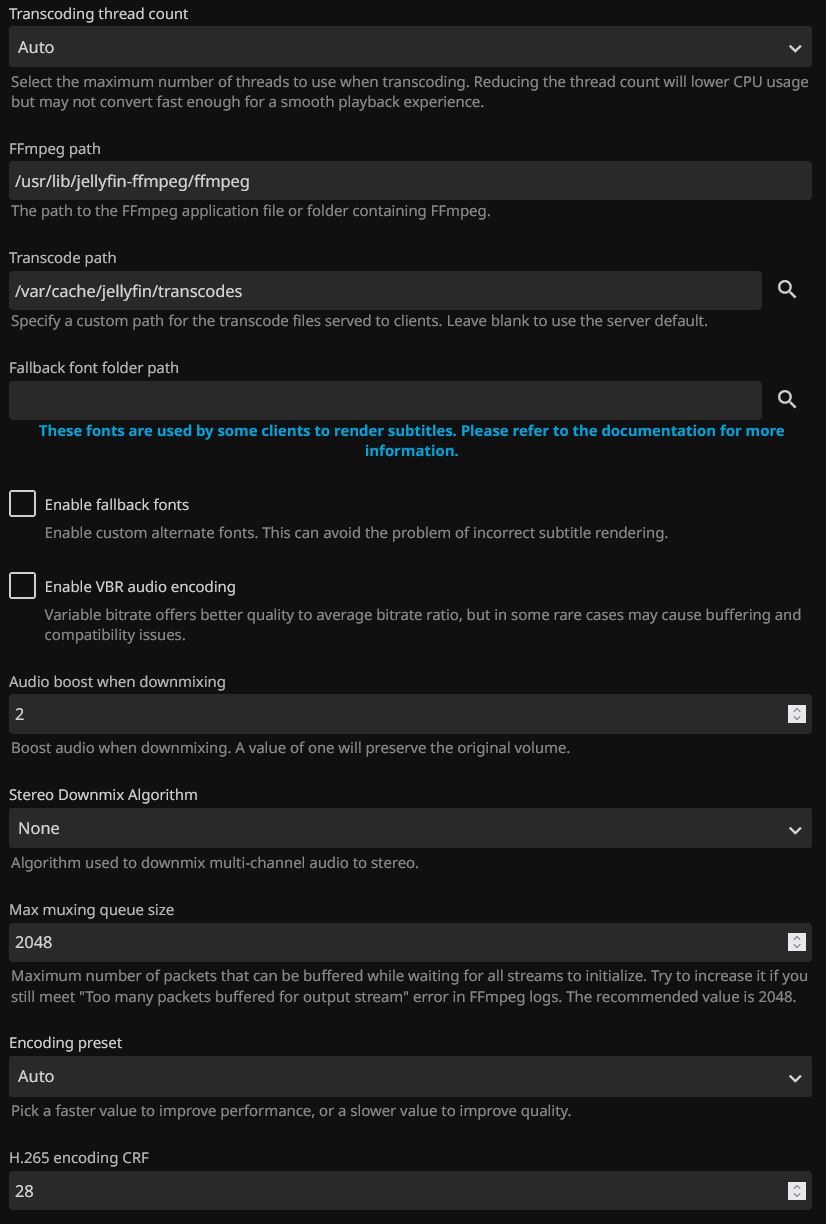The height and width of the screenshot is (1224, 826).
Task: Click the Transcoding thread count chevron arrow
Action: [x=795, y=48]
